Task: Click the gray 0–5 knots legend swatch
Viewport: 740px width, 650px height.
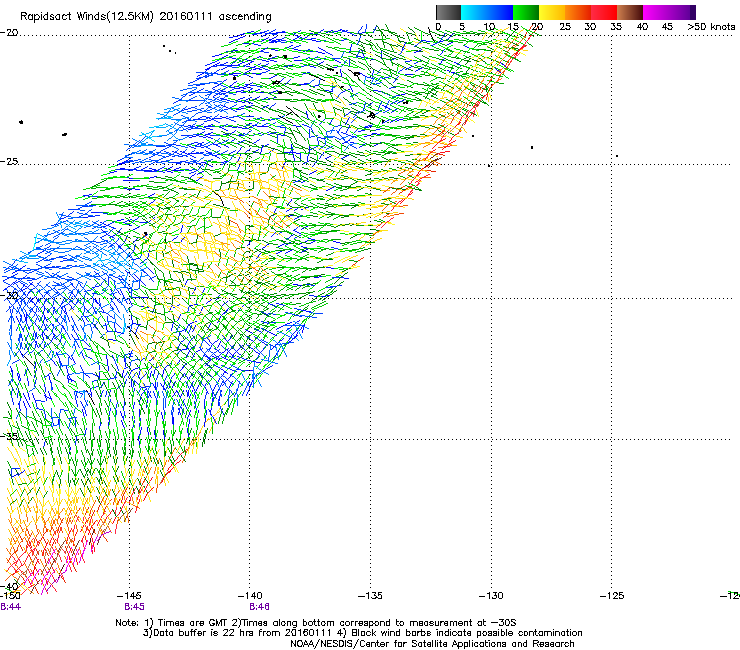Action: click(x=448, y=12)
